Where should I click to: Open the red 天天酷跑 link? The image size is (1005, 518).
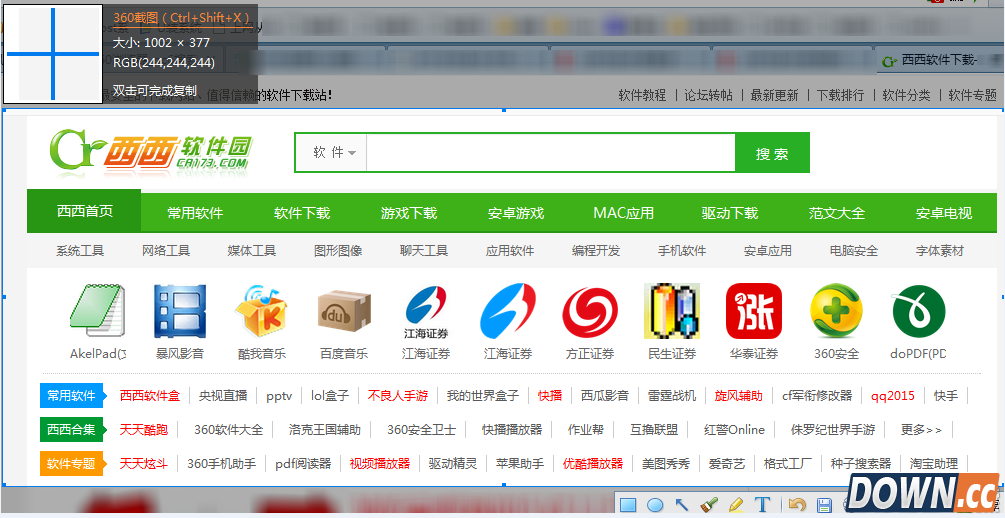click(144, 430)
